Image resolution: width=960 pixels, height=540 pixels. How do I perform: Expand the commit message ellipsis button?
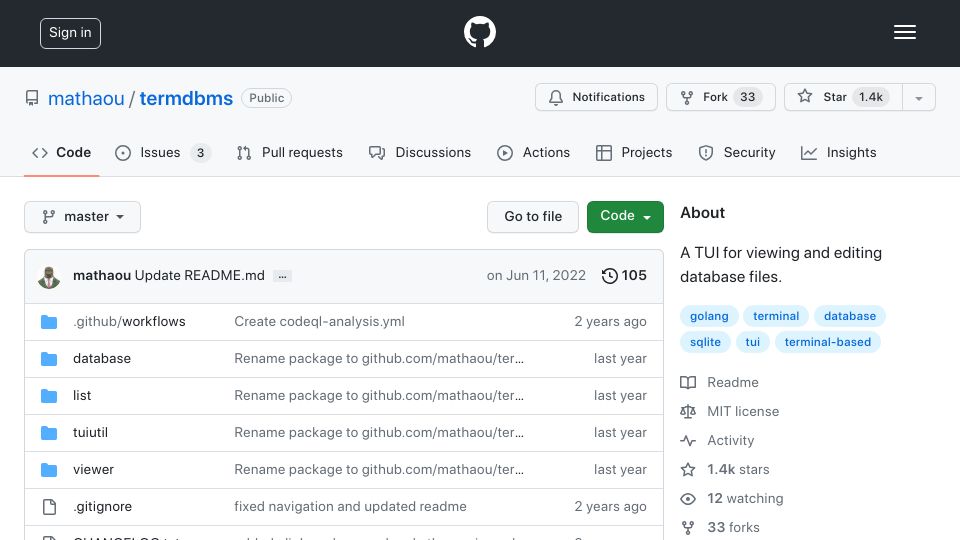pyautogui.click(x=282, y=276)
